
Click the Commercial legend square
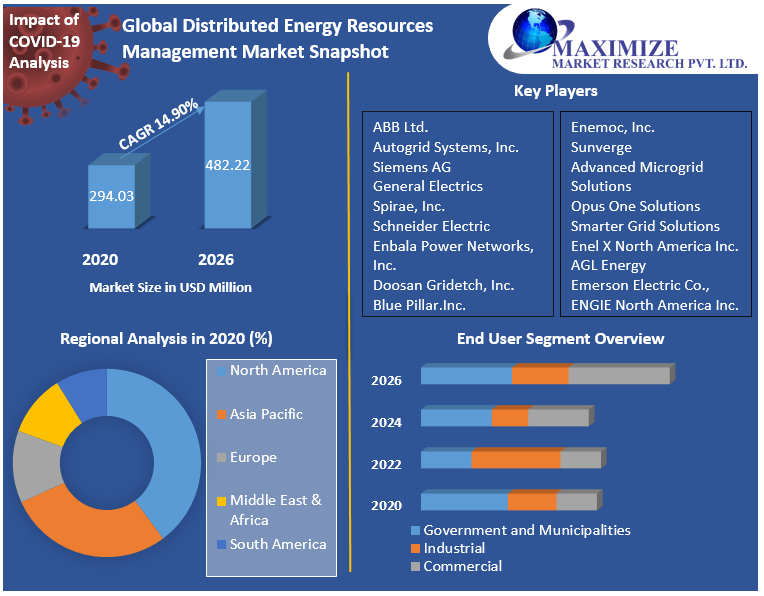[x=415, y=567]
